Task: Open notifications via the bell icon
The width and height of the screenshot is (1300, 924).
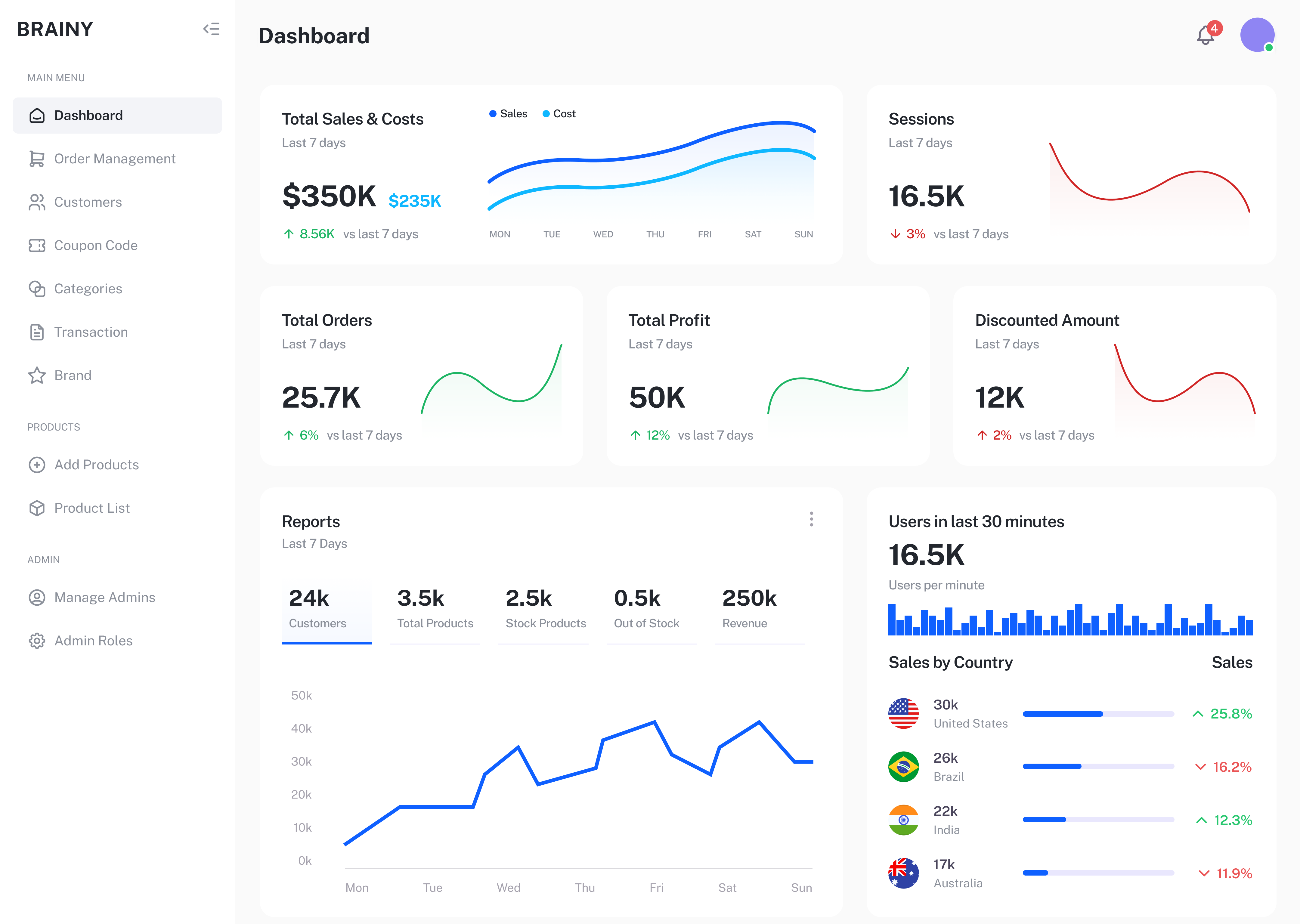Action: [x=1205, y=36]
